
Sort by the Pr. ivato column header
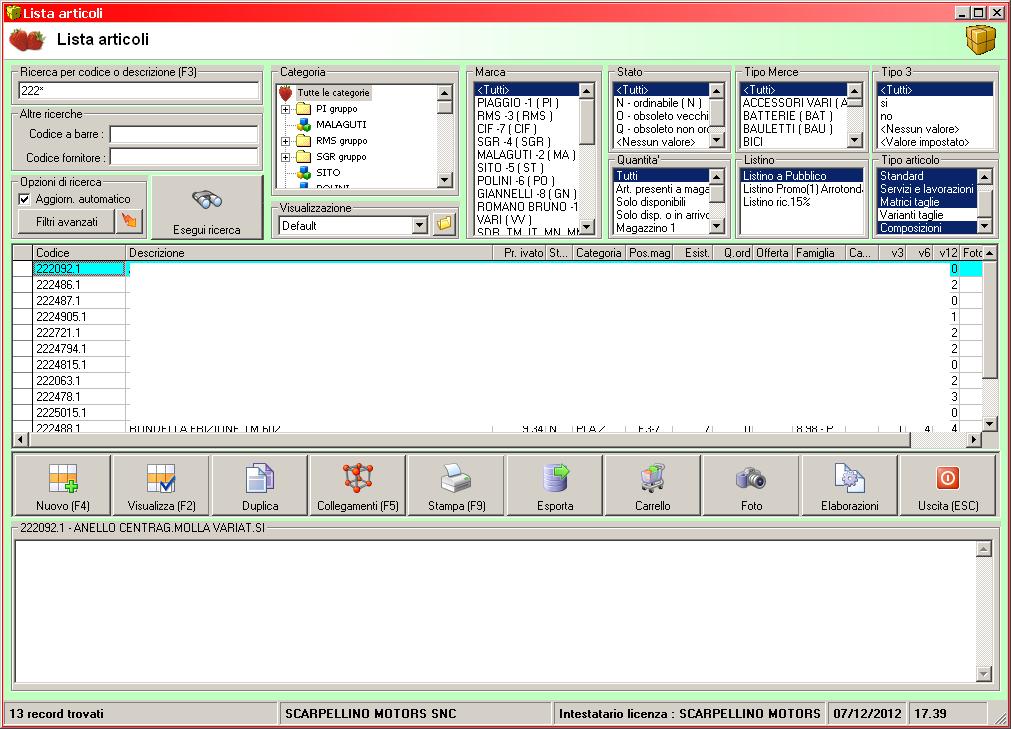point(520,253)
